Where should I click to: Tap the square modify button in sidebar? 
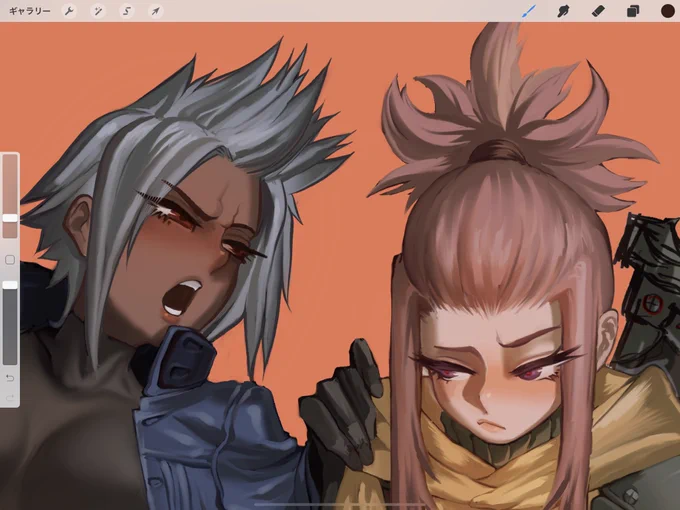10,260
